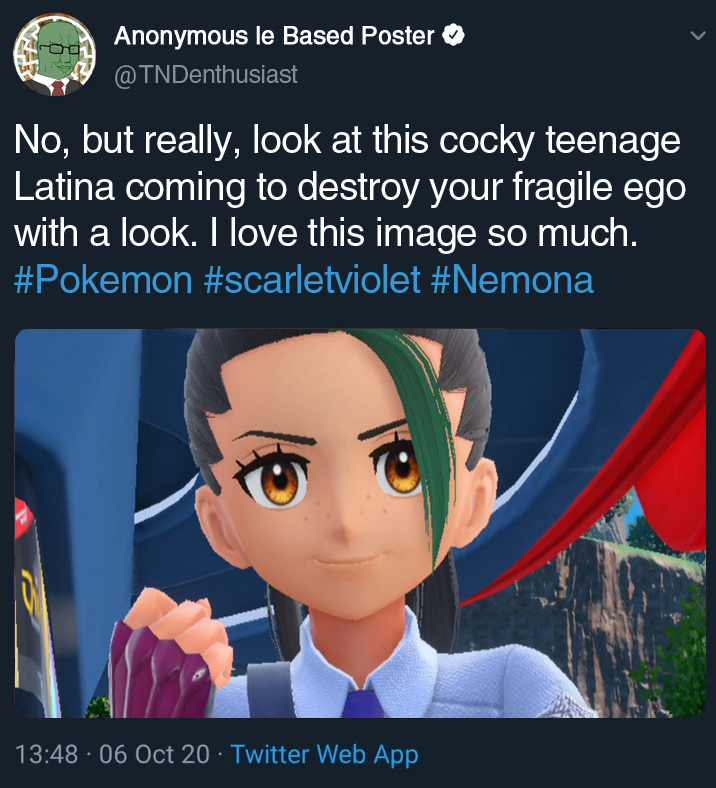Open the #Pokemon hashtag
This screenshot has height=788, width=716.
[x=103, y=280]
